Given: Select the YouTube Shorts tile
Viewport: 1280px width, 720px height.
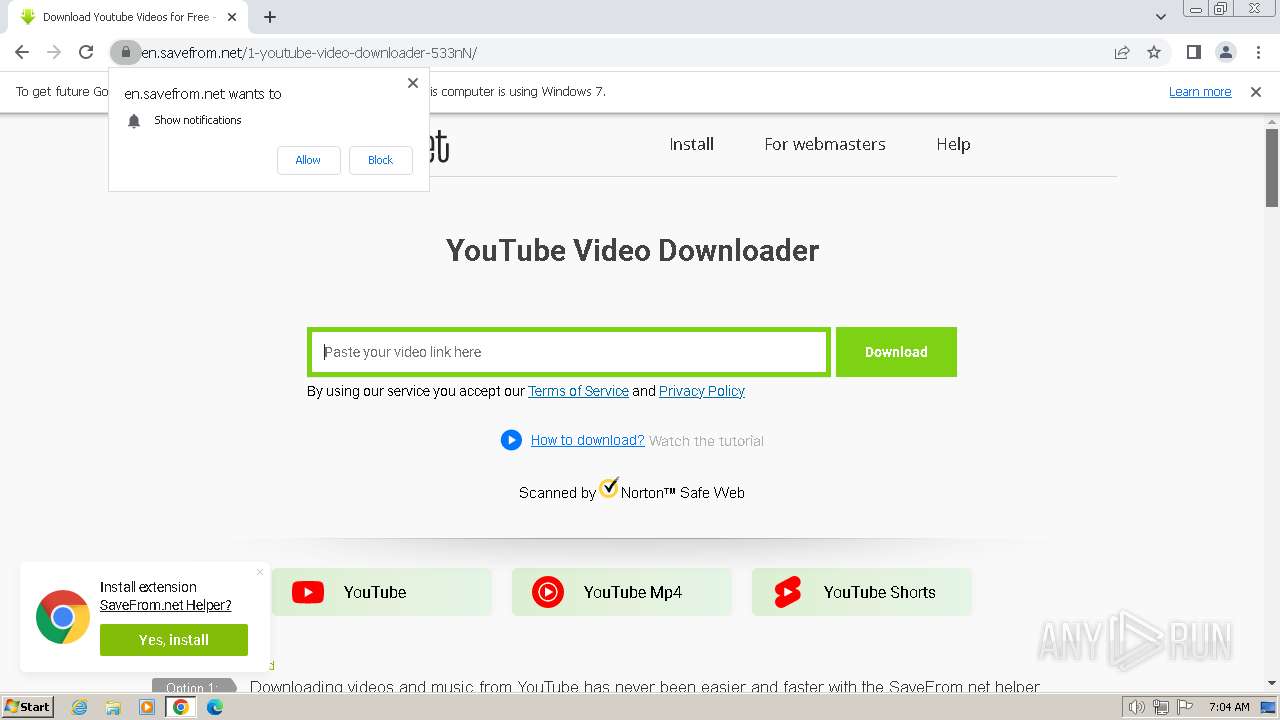Looking at the screenshot, I should (x=862, y=592).
